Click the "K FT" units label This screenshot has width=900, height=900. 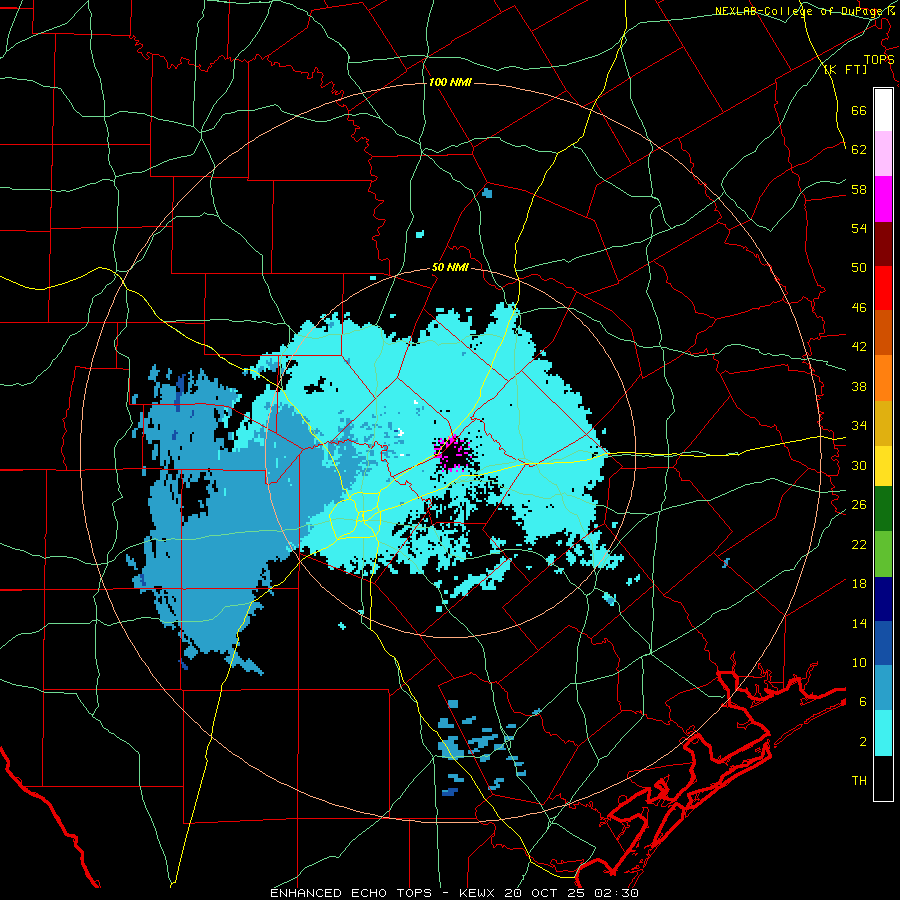(846, 70)
